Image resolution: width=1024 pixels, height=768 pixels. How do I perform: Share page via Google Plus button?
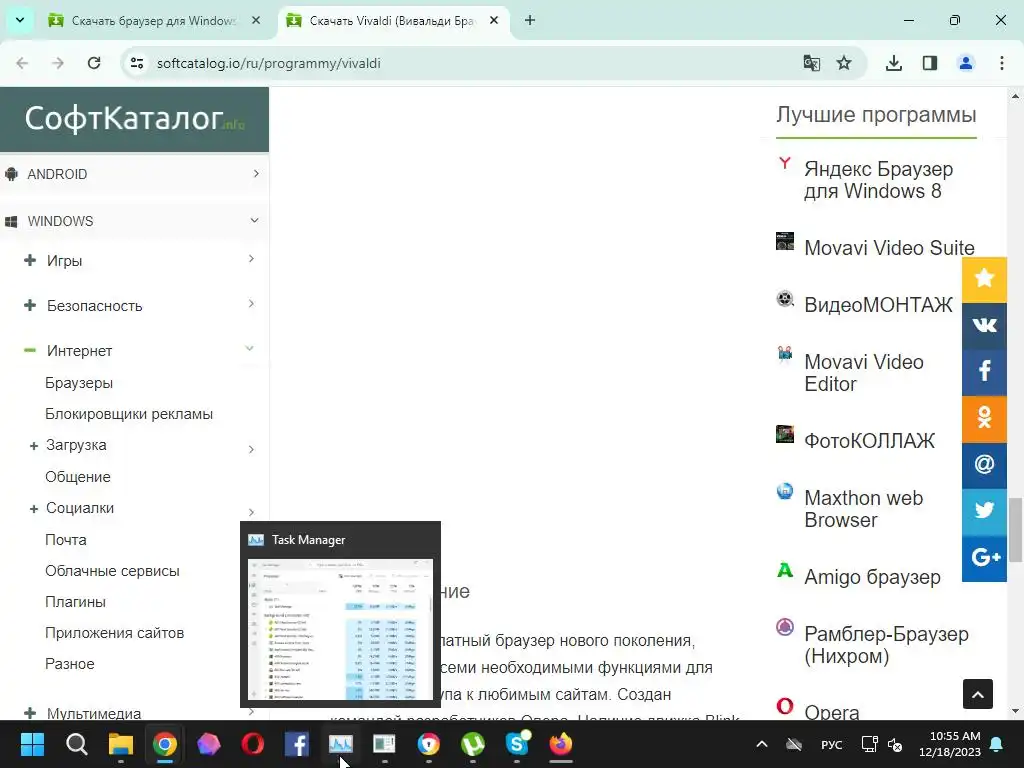(x=984, y=557)
